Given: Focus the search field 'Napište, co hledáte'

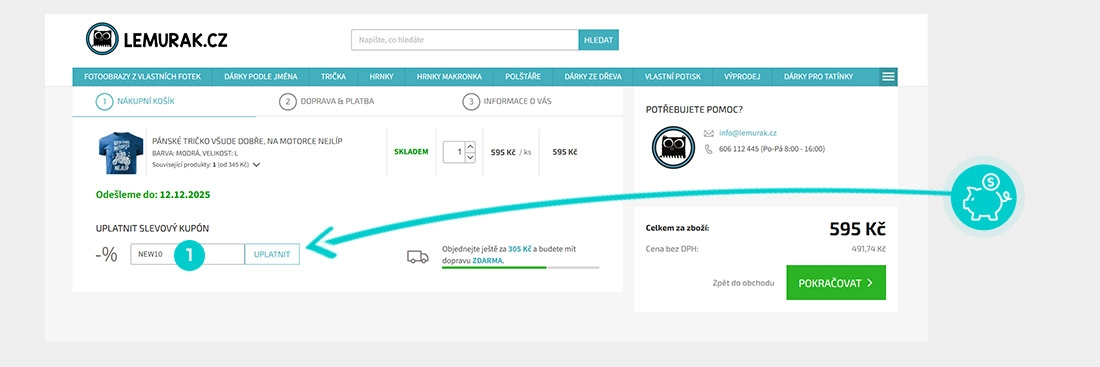Looking at the screenshot, I should click(465, 40).
